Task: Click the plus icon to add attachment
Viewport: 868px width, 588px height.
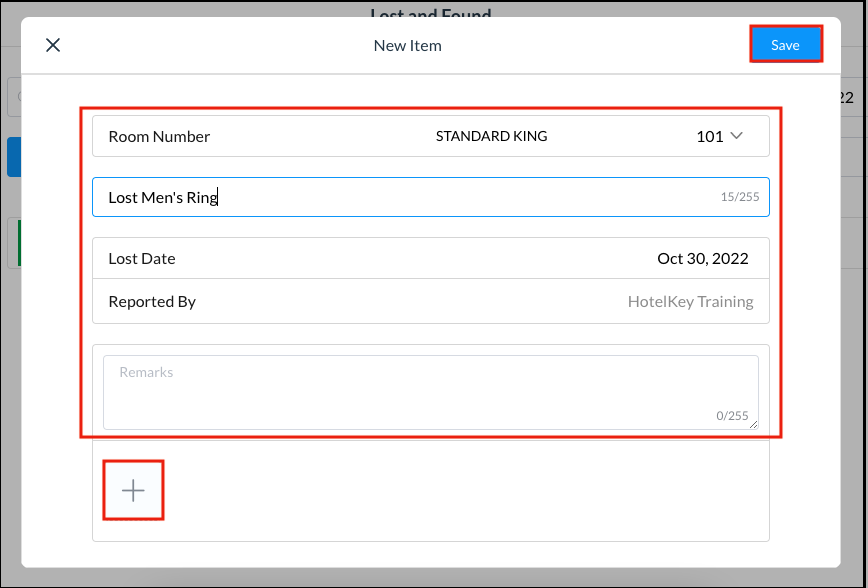Action: [x=133, y=490]
